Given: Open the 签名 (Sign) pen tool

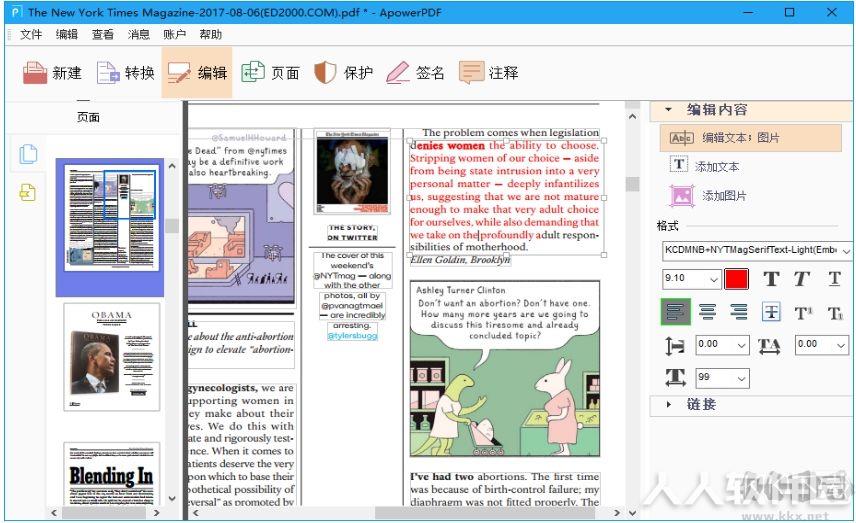Looking at the screenshot, I should tap(415, 73).
